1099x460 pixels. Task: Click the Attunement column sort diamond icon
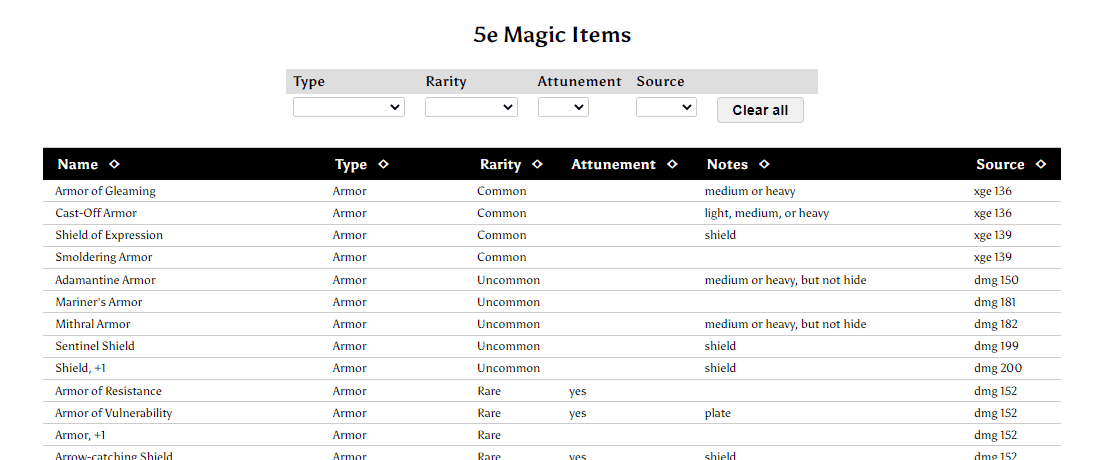[x=672, y=164]
